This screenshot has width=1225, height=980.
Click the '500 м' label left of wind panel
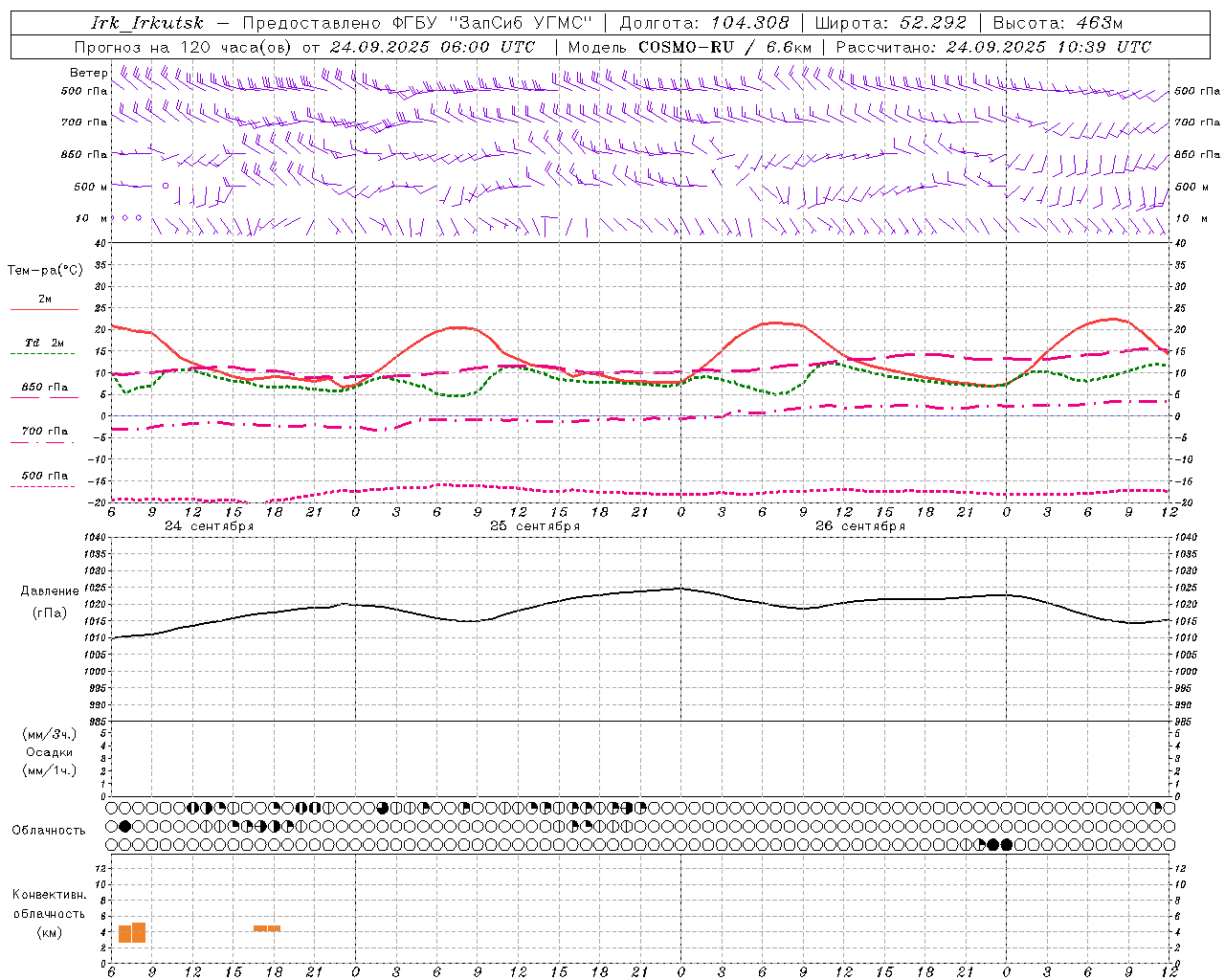click(x=91, y=187)
